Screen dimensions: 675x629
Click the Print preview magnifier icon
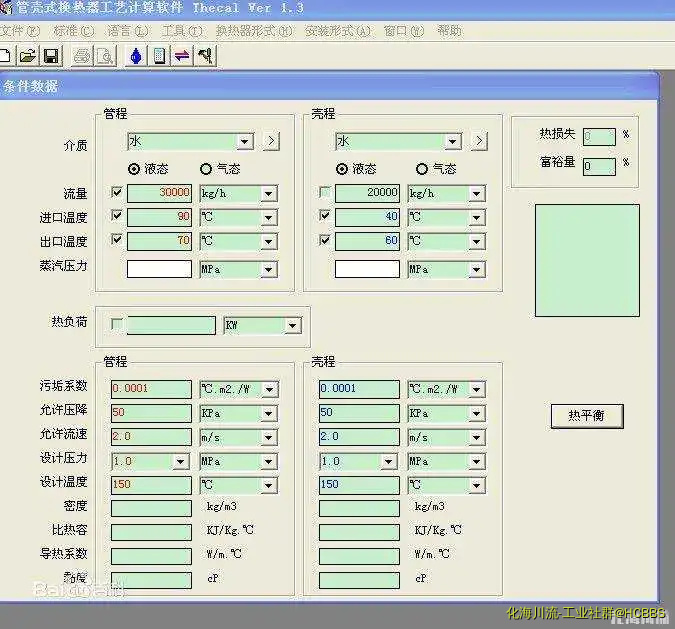[x=105, y=56]
